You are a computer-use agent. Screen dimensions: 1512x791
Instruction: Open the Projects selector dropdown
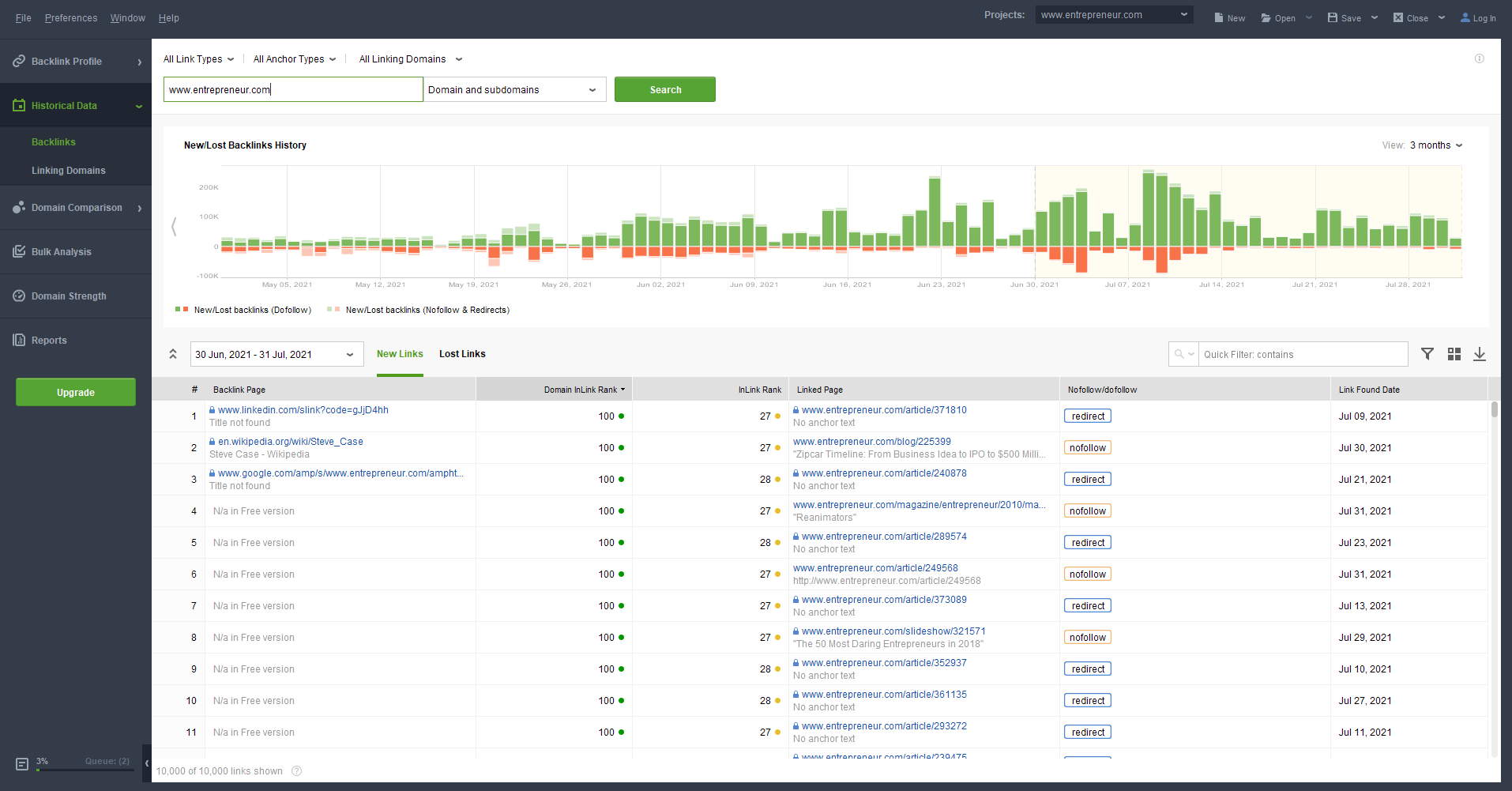pyautogui.click(x=1114, y=15)
